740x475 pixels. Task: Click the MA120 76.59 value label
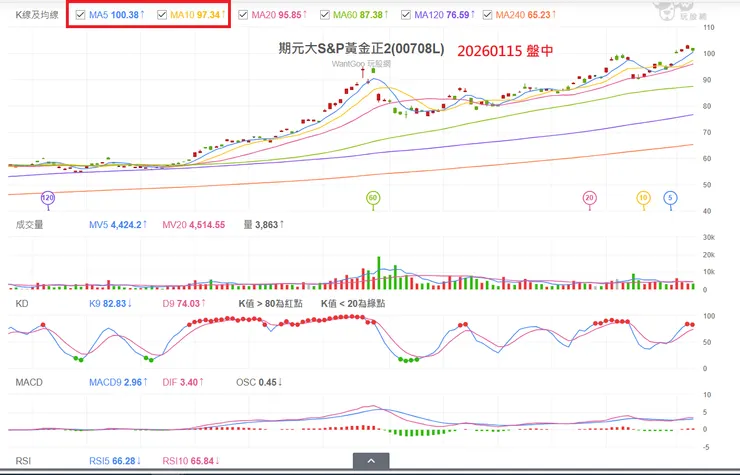tap(445, 15)
